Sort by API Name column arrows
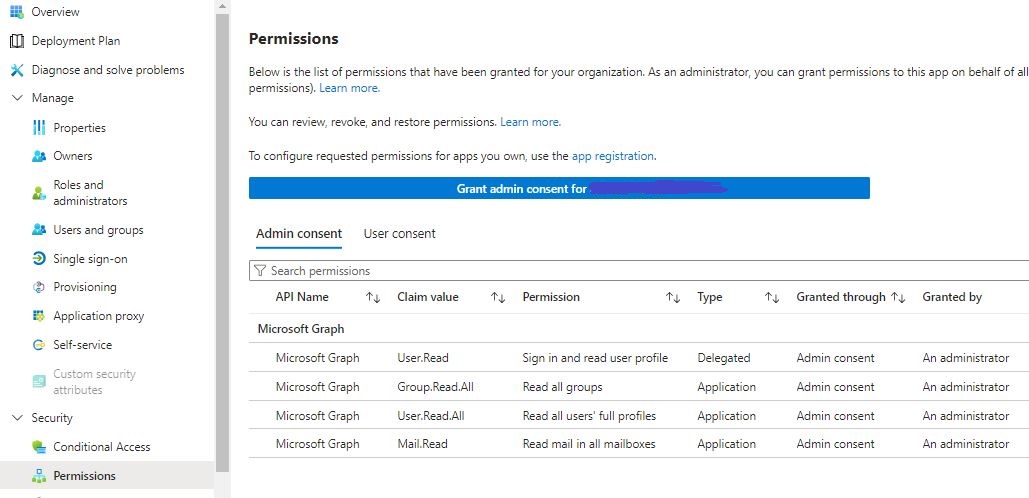This screenshot has height=498, width=1029. coord(373,297)
